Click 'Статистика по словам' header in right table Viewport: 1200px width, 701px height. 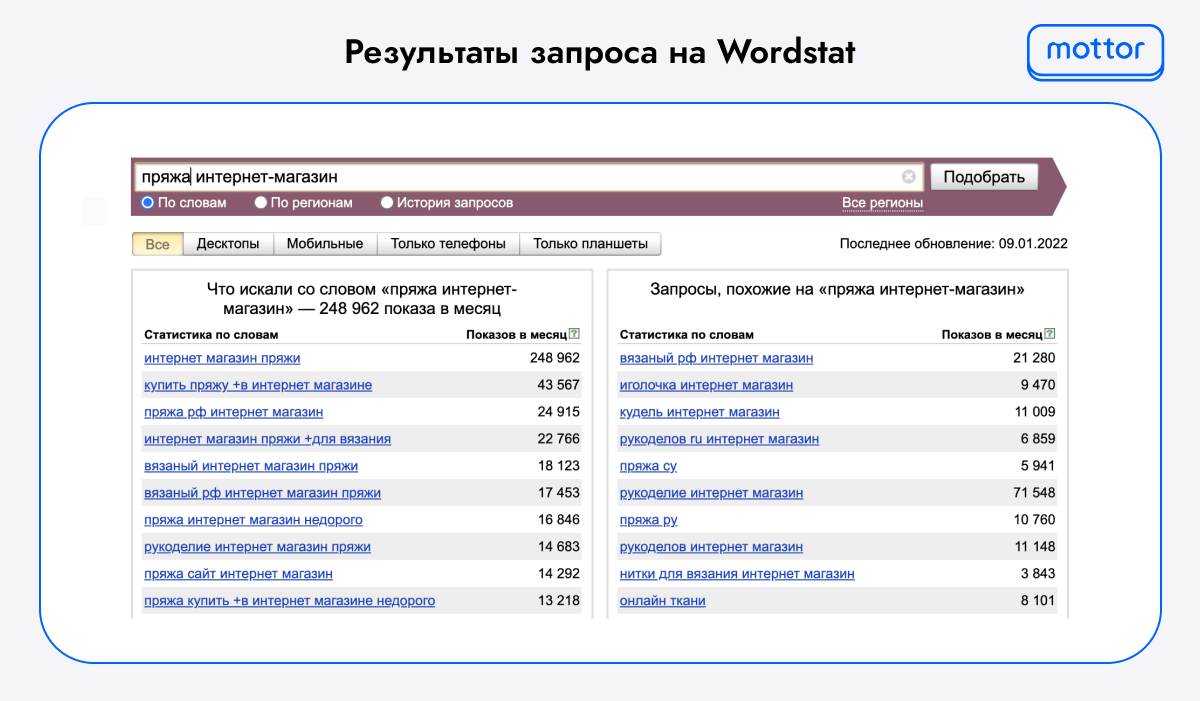point(687,334)
